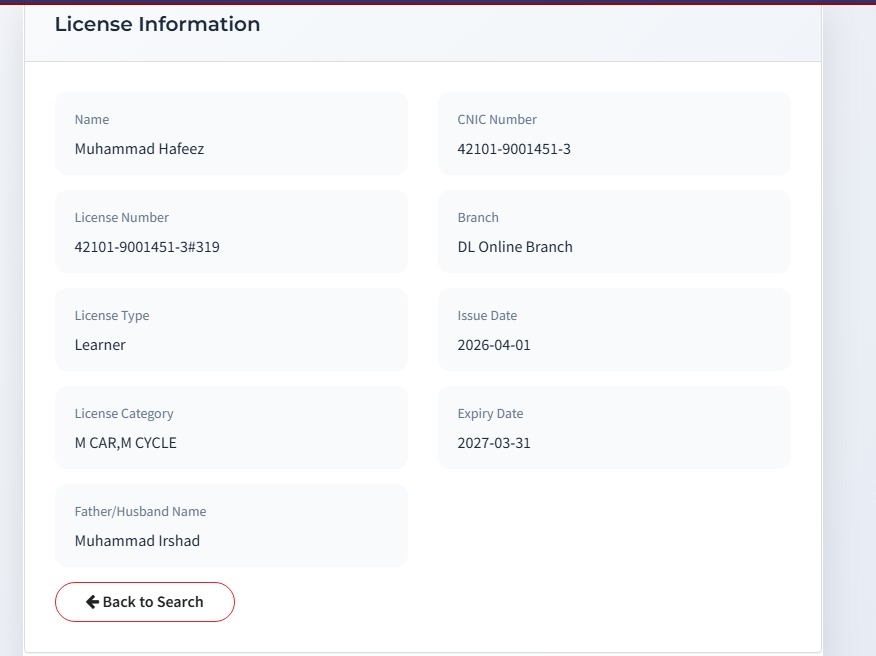
Task: Select the name value Muhammad Hafeez
Action: coord(139,149)
